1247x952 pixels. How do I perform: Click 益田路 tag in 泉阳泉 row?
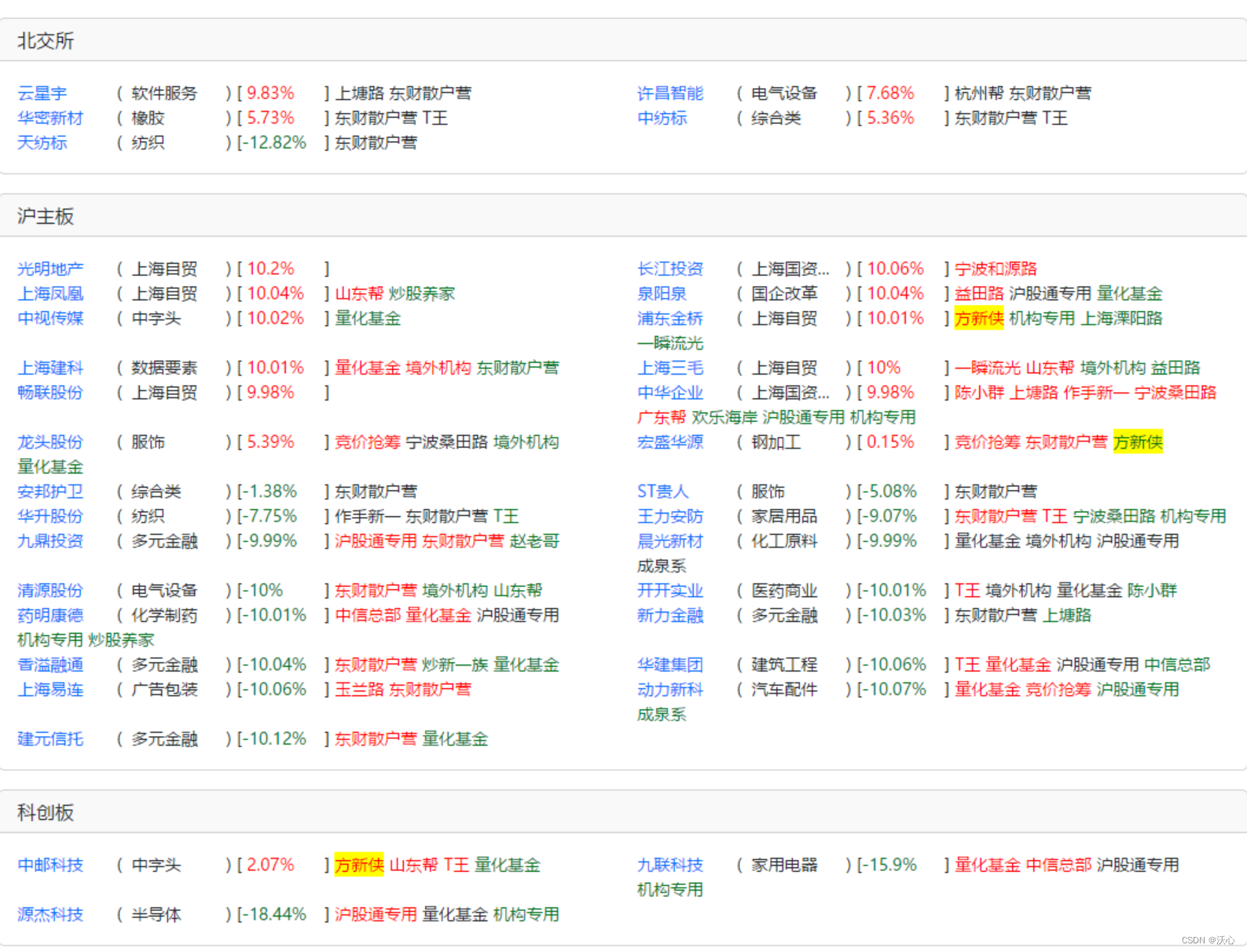[979, 294]
